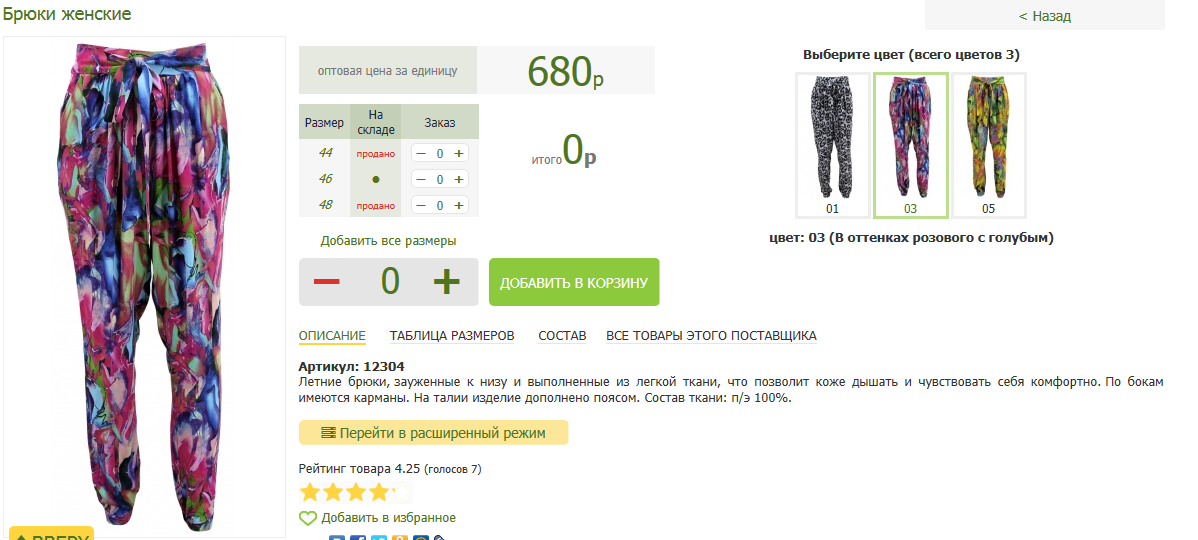Decrease order quantity for size 48
This screenshot has height=540, width=1198.
click(421, 205)
